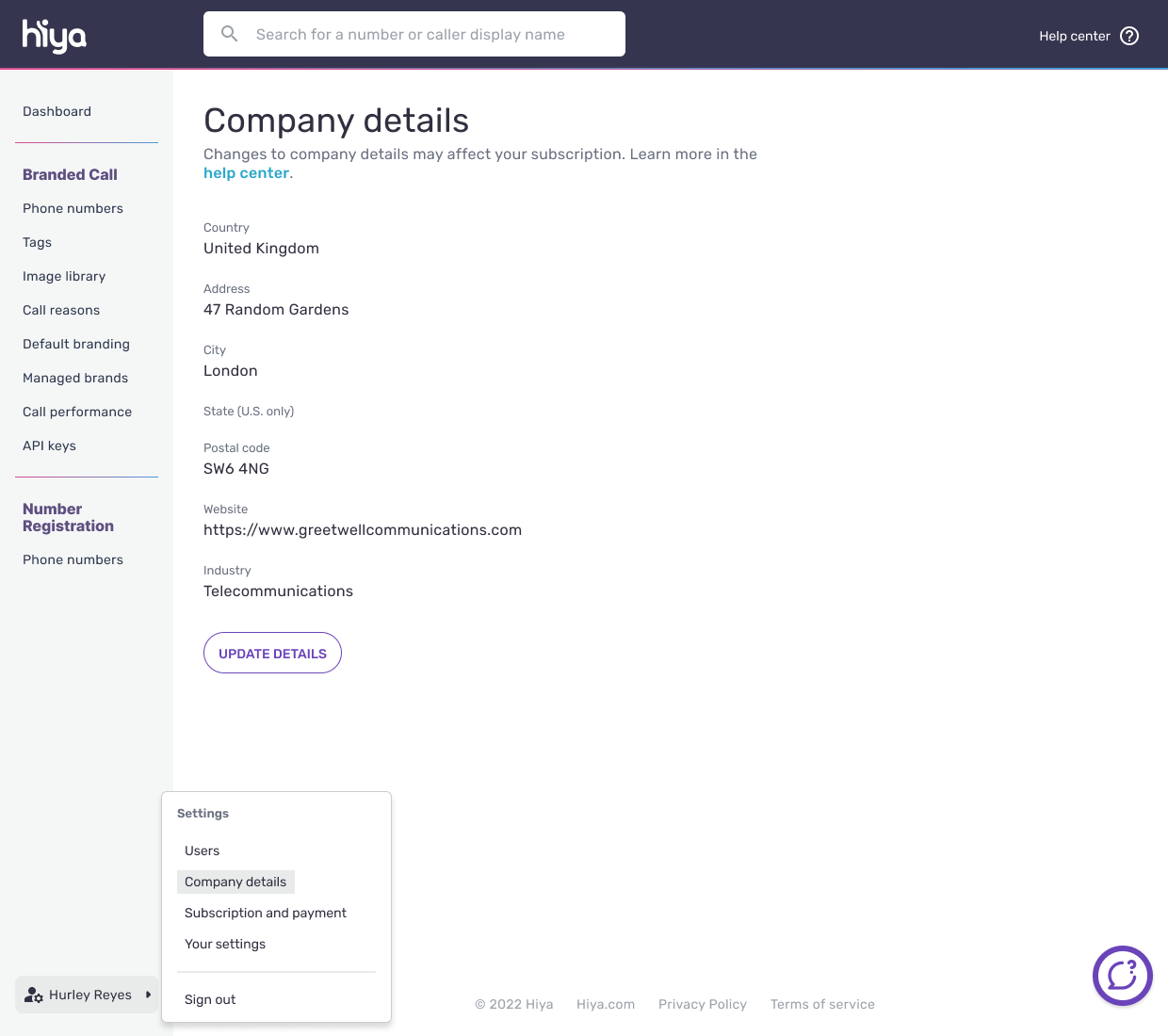This screenshot has height=1036, width=1168.
Task: Open Your settings from the menu
Action: 225,944
